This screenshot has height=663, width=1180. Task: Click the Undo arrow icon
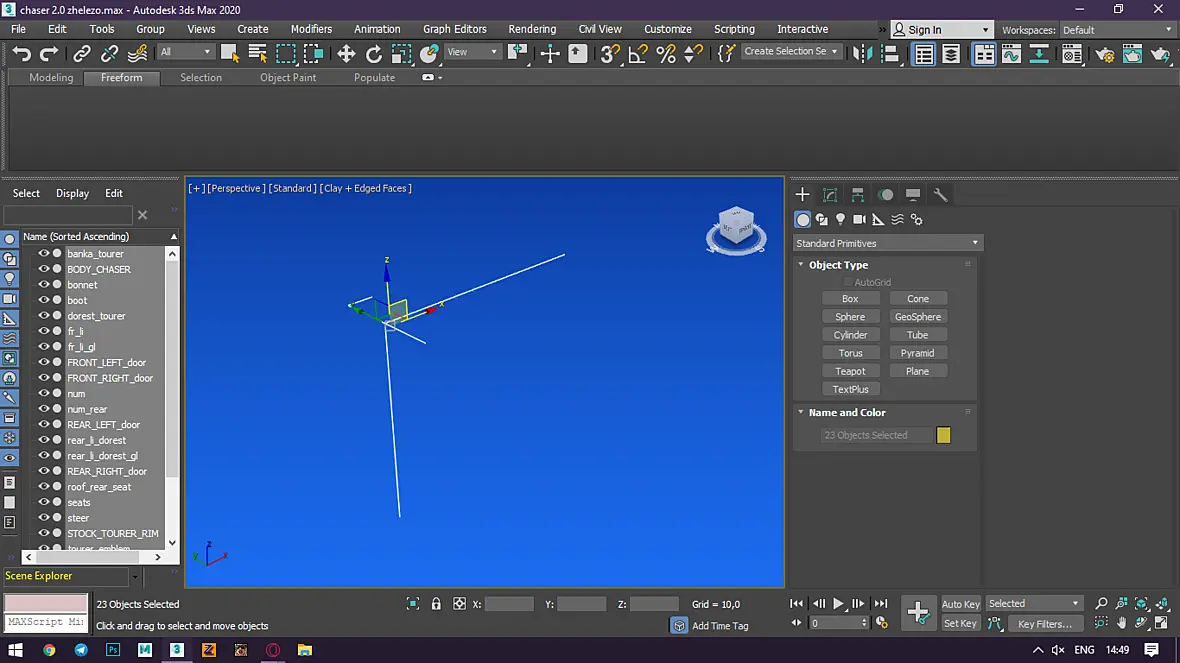click(22, 53)
